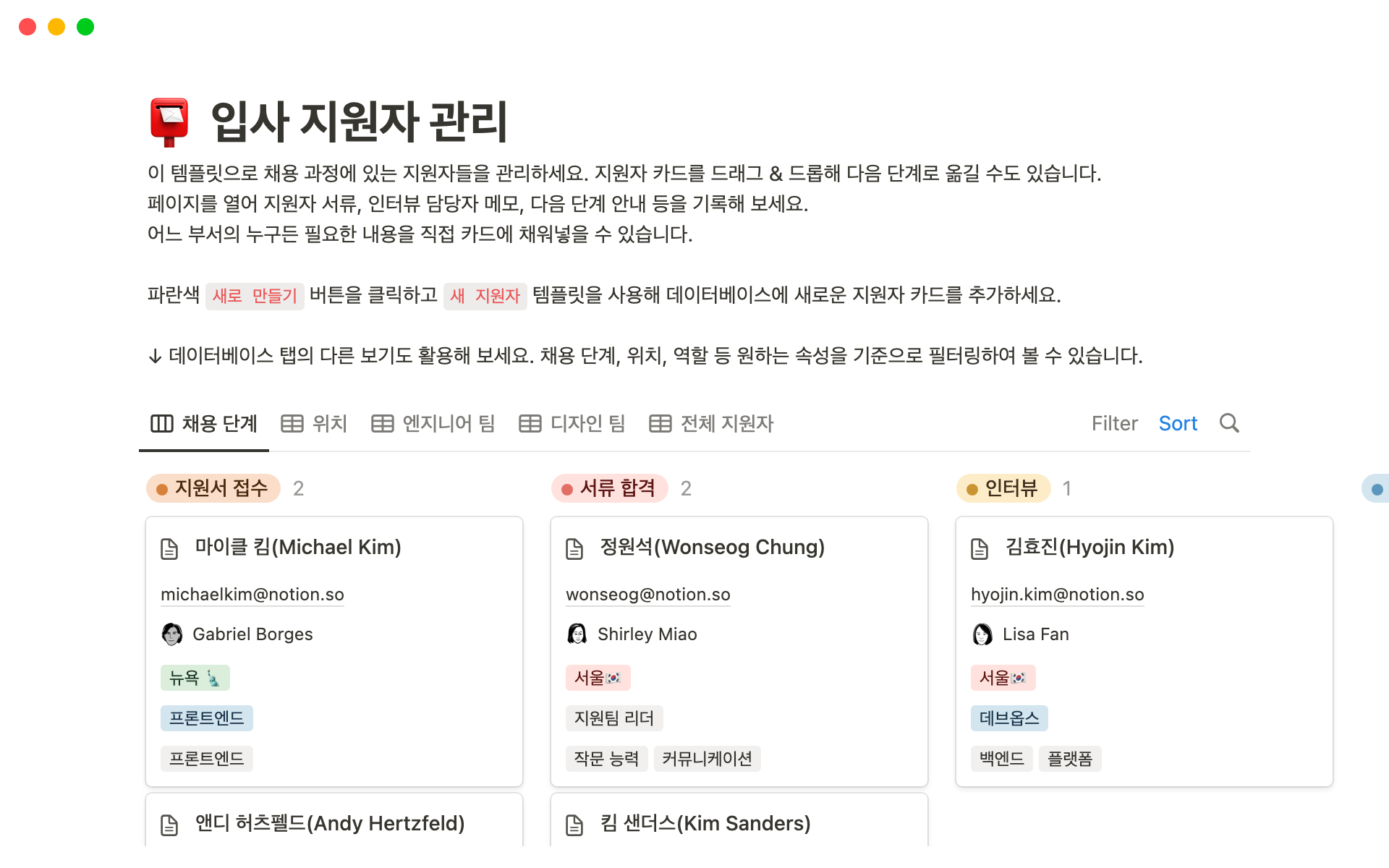Click the 서울 tag on Wonseog card

[598, 678]
